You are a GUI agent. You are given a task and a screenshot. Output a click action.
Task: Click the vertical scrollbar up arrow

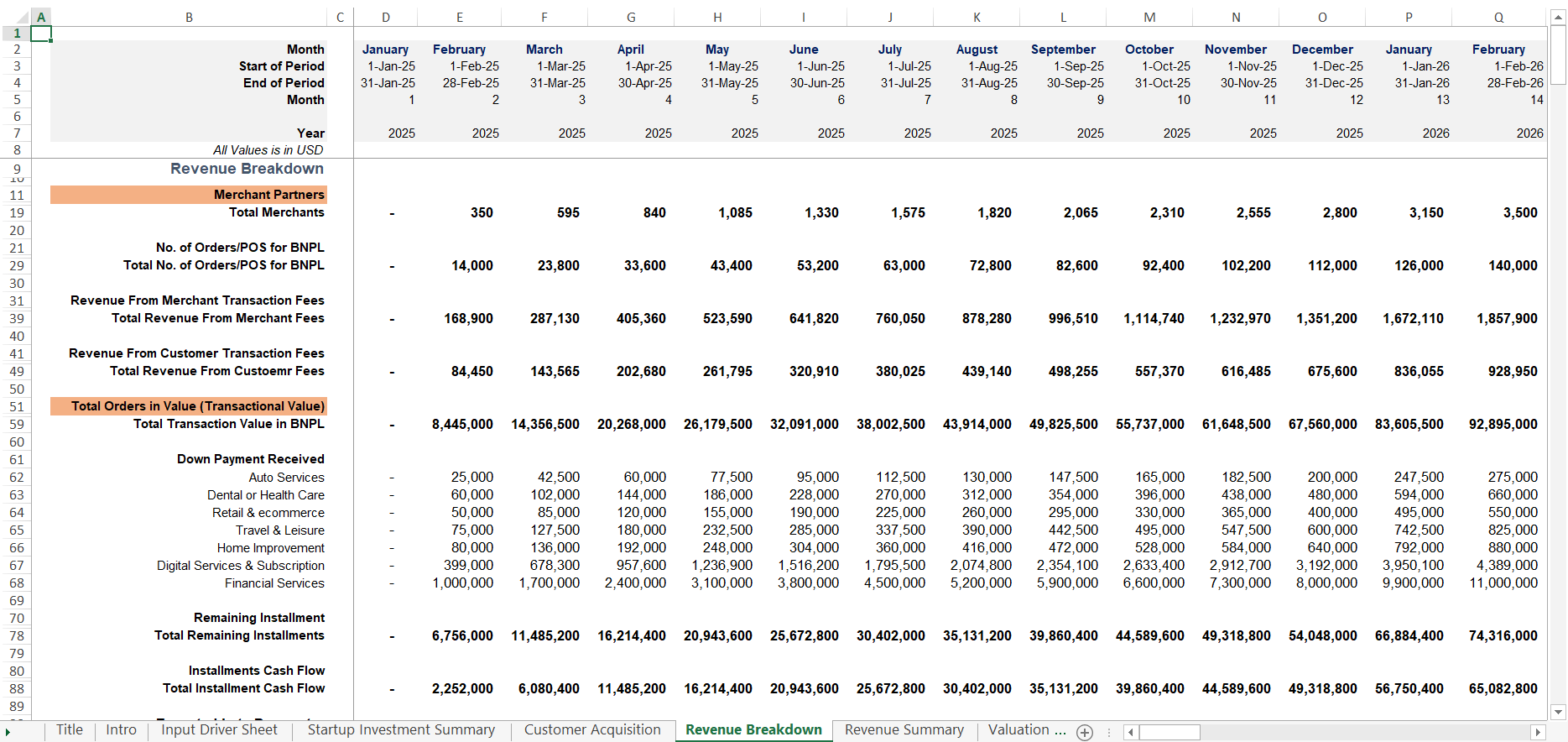click(1559, 17)
